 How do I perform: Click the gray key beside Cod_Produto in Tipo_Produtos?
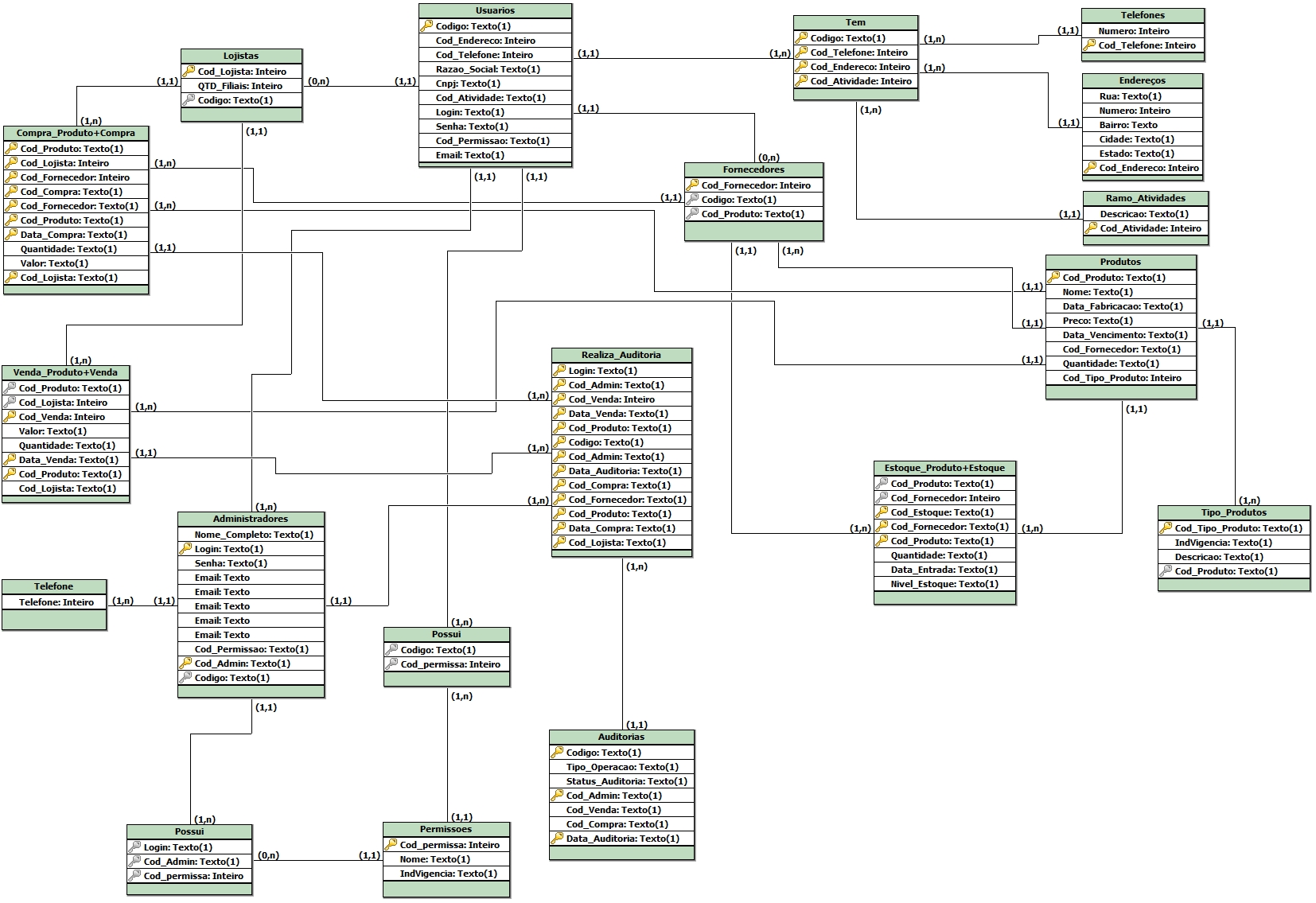pyautogui.click(x=1166, y=571)
